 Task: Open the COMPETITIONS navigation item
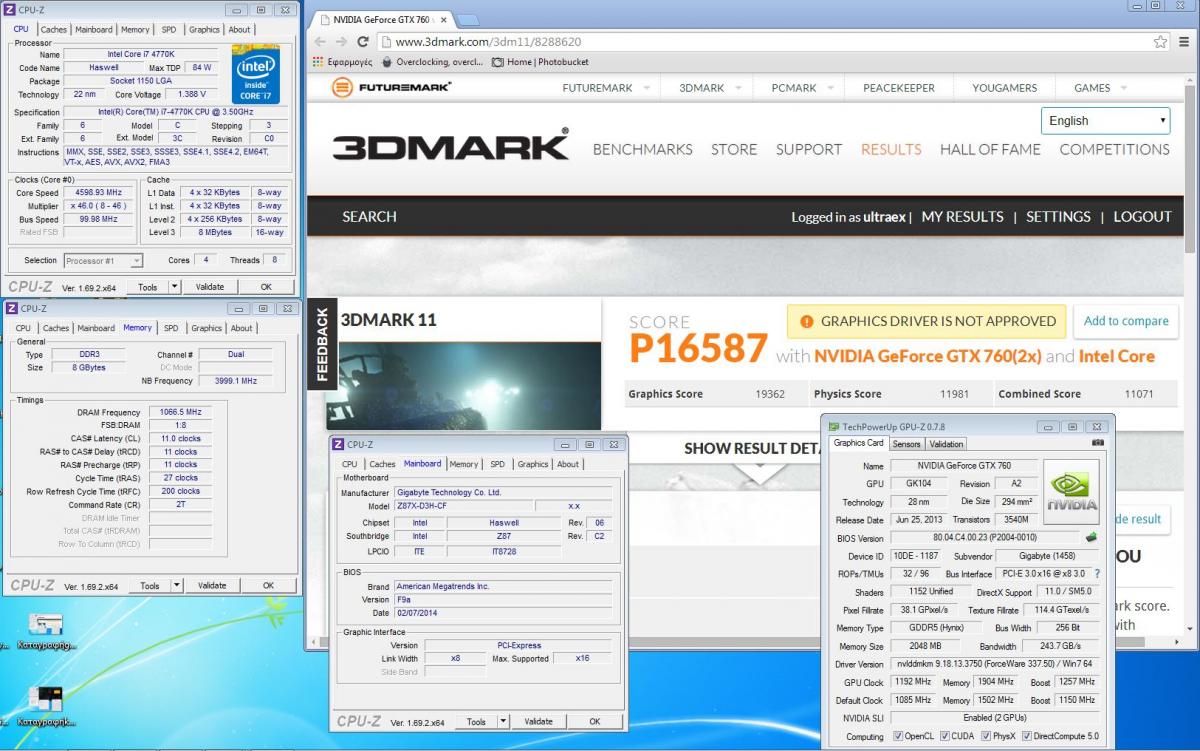[1114, 149]
